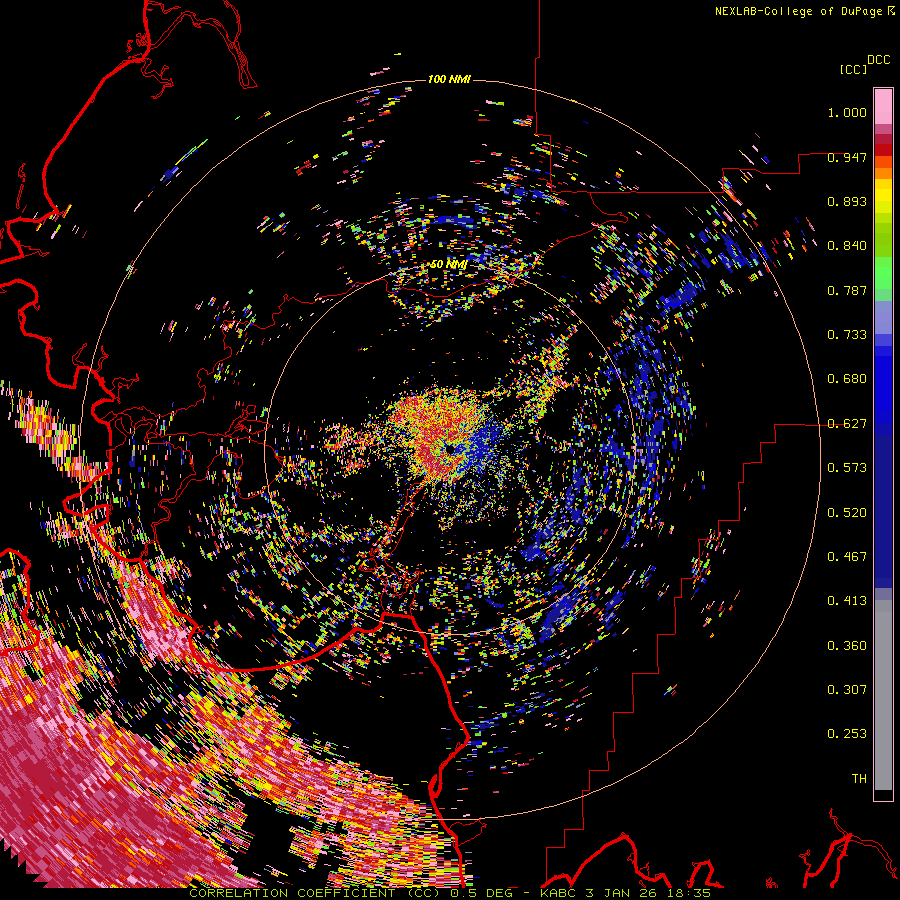Click the pink segment of the color bar
Viewport: 900px width, 900px height.
click(883, 107)
